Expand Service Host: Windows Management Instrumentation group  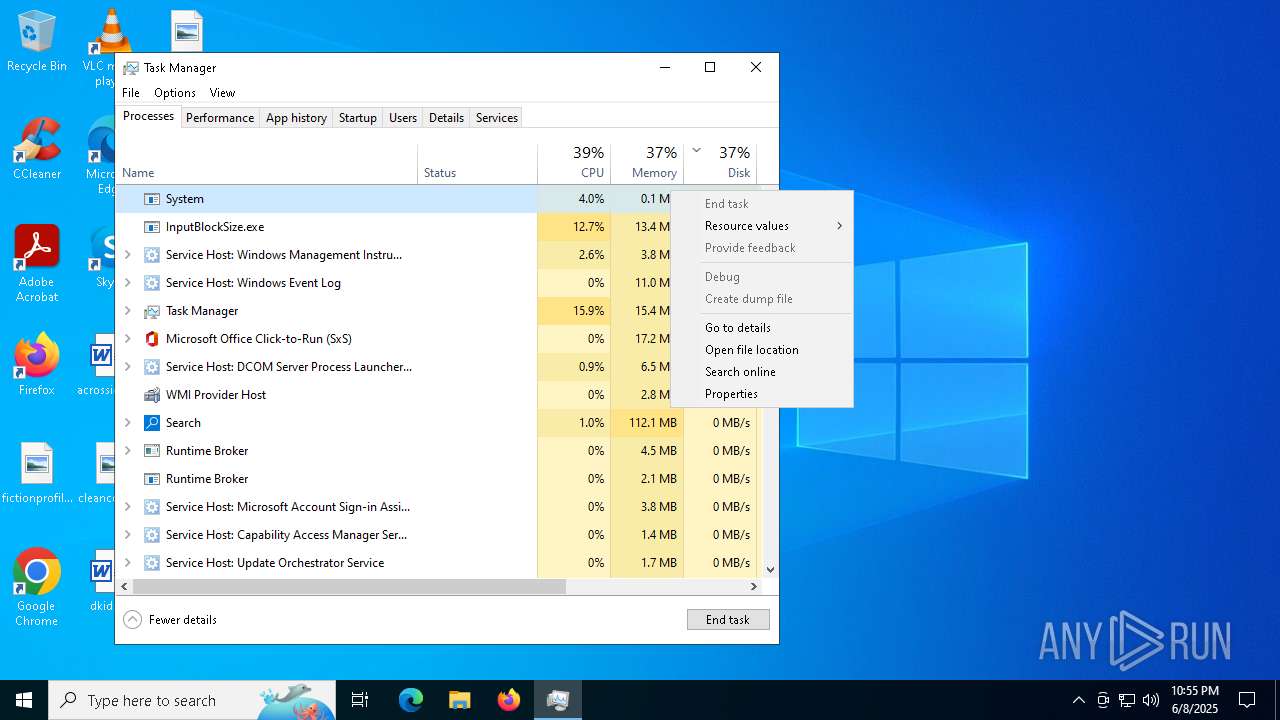[127, 255]
